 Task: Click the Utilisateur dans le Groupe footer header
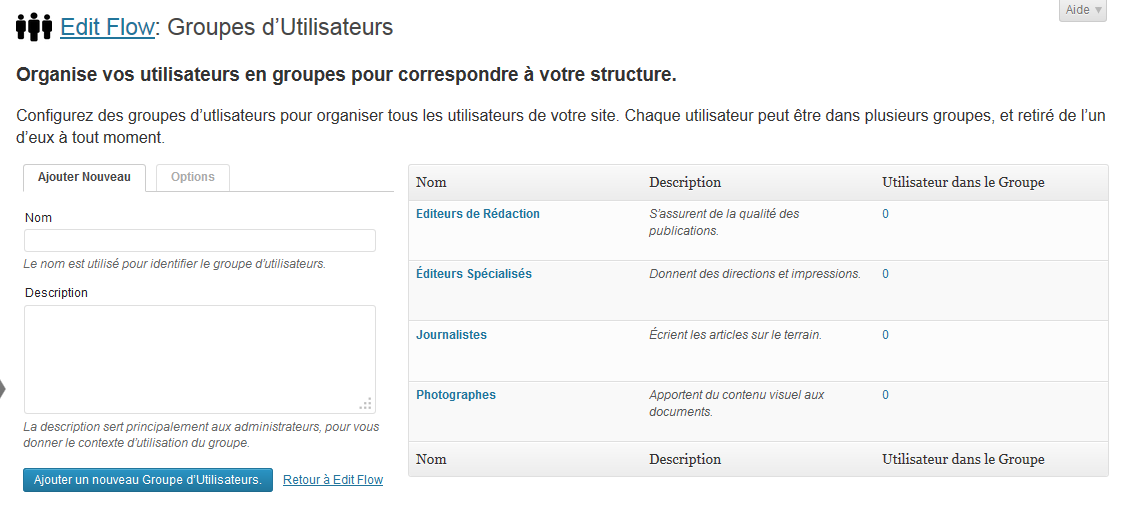[963, 459]
